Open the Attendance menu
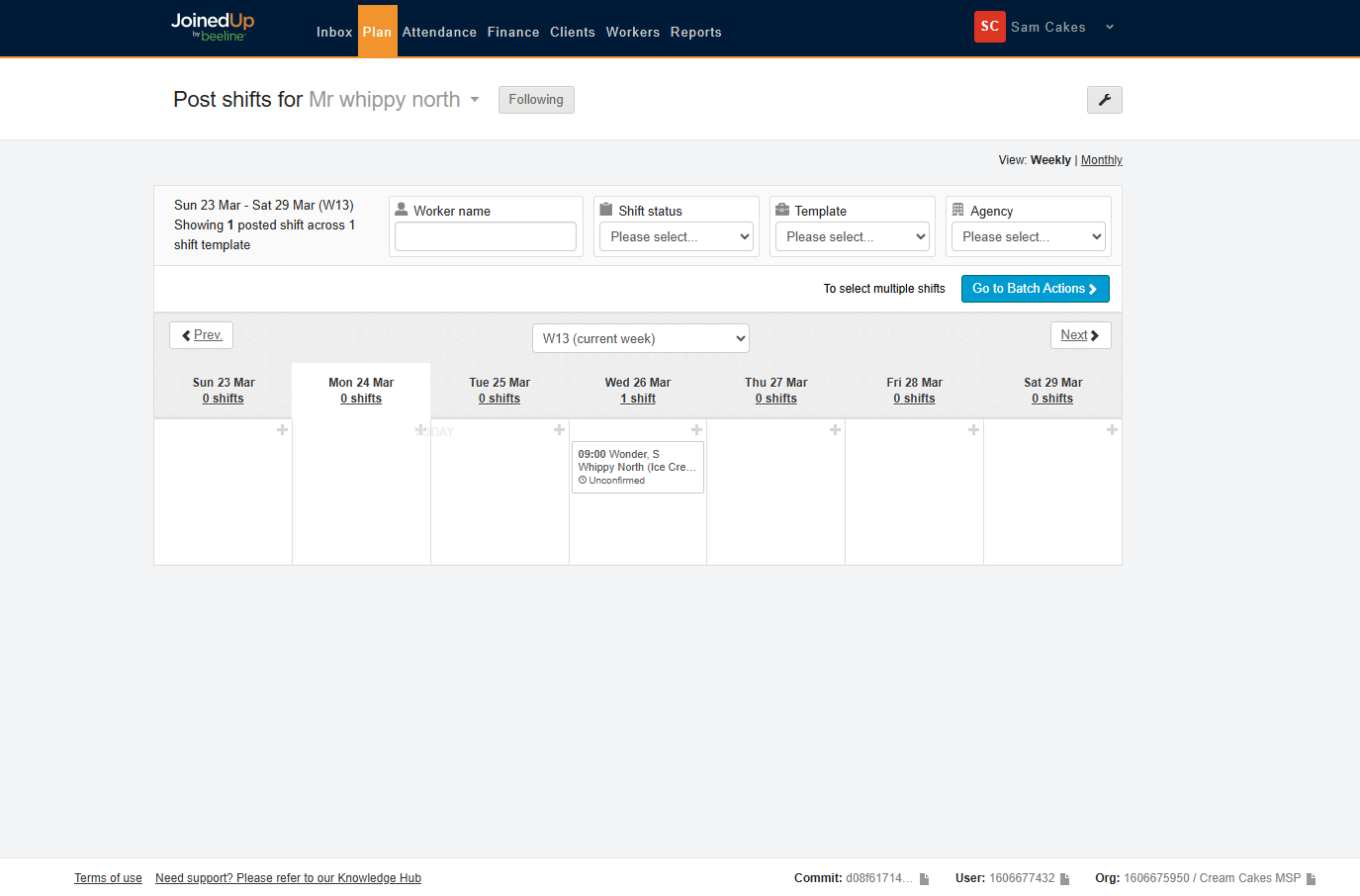1360x896 pixels. click(439, 32)
